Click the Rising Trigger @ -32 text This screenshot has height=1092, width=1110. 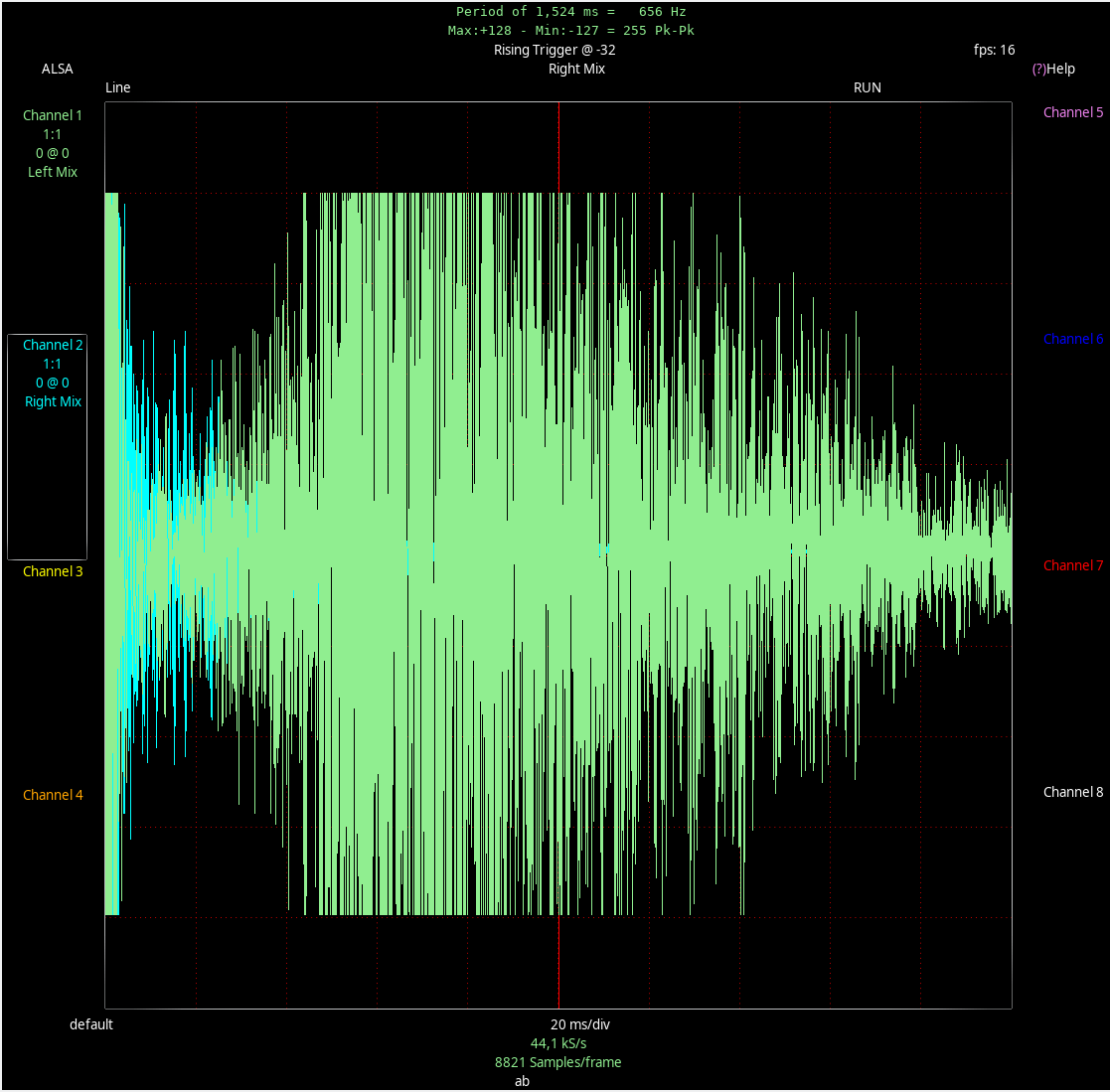click(x=555, y=50)
